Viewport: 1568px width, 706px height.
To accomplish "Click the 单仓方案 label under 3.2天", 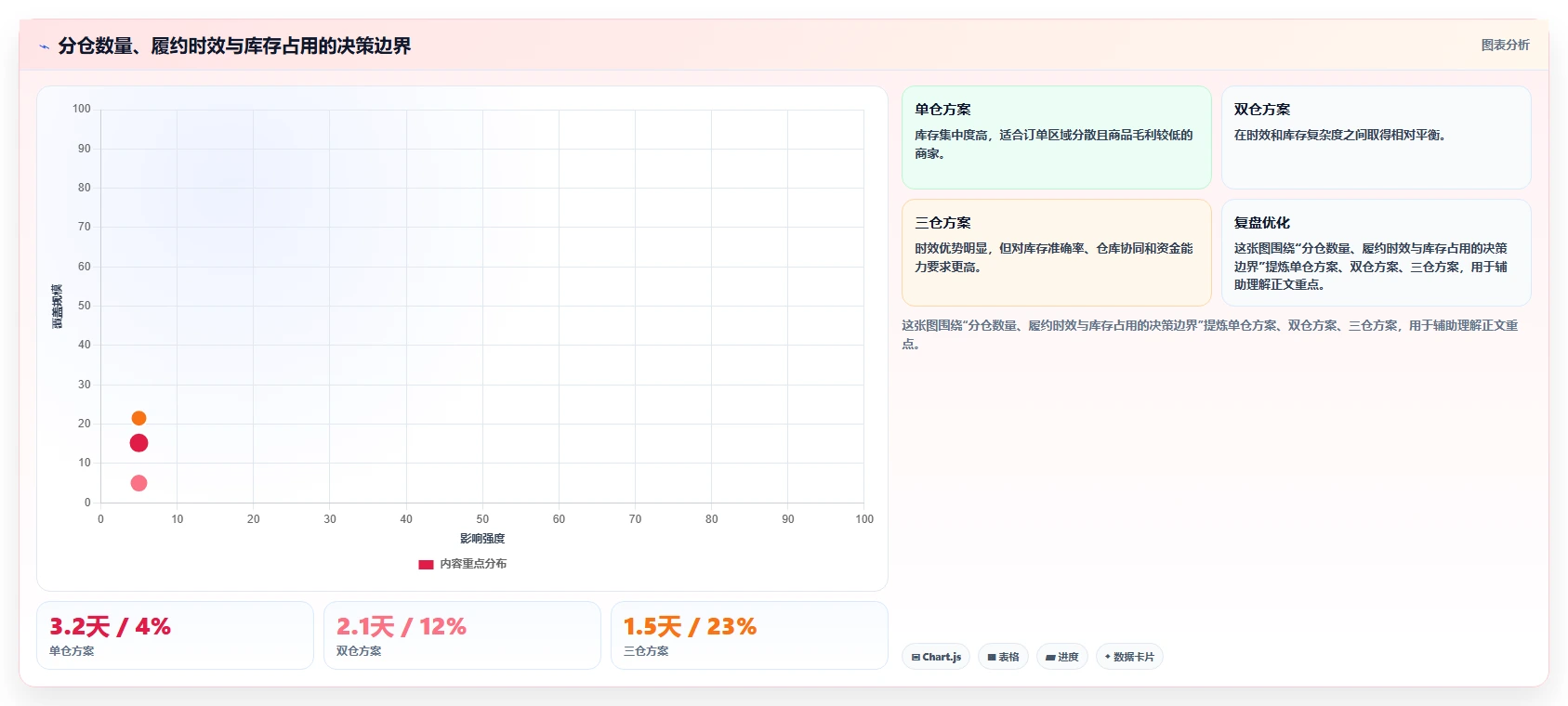I will point(72,651).
